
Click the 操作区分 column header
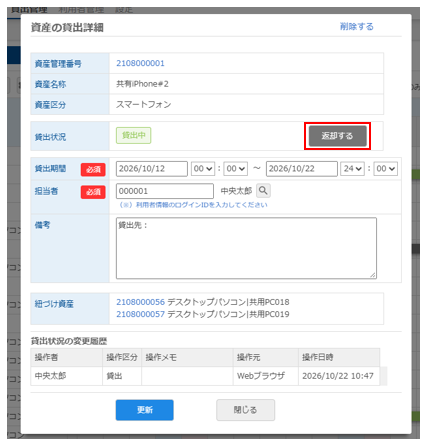tap(122, 357)
